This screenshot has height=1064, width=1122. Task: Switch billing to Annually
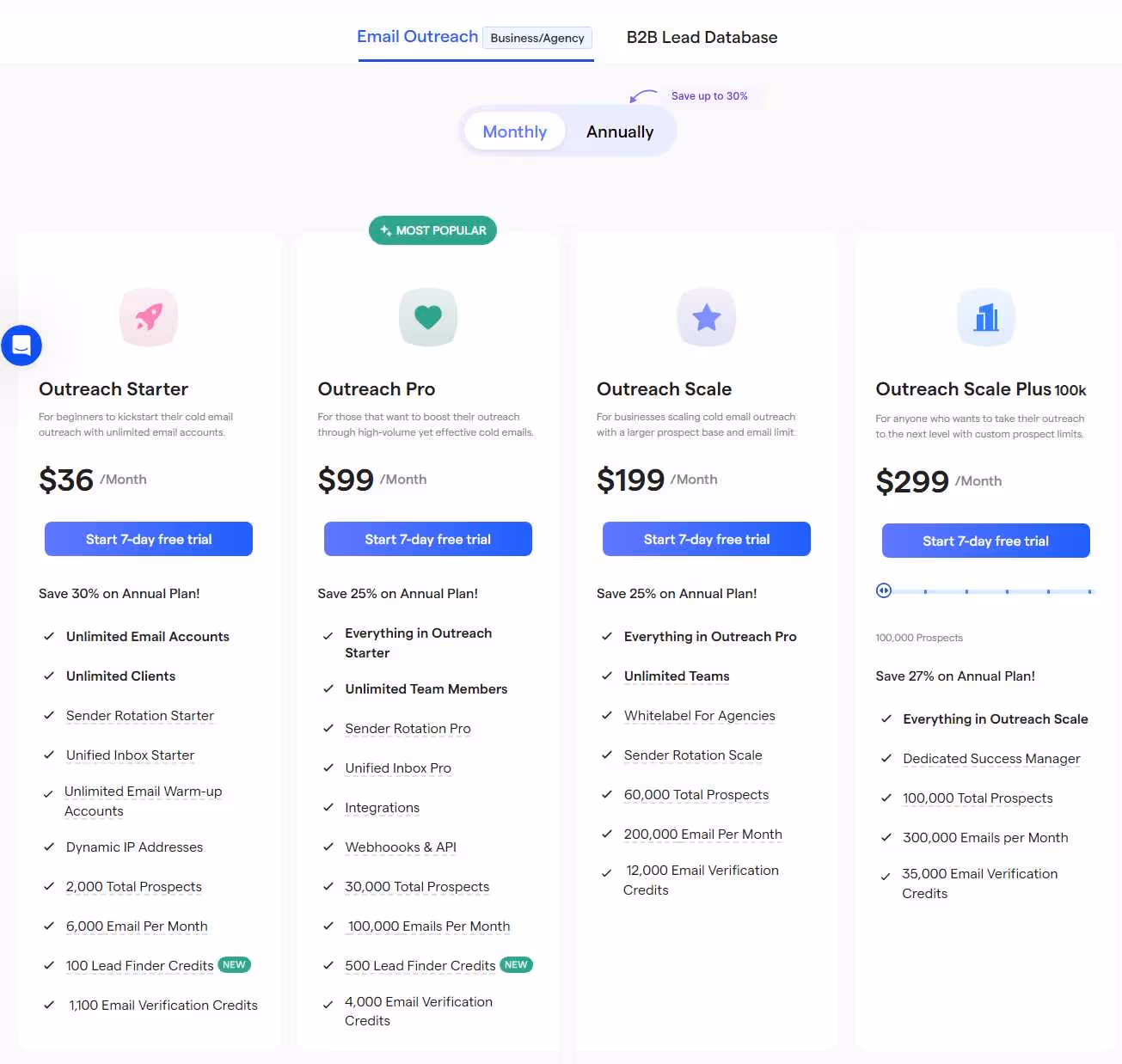pos(619,131)
